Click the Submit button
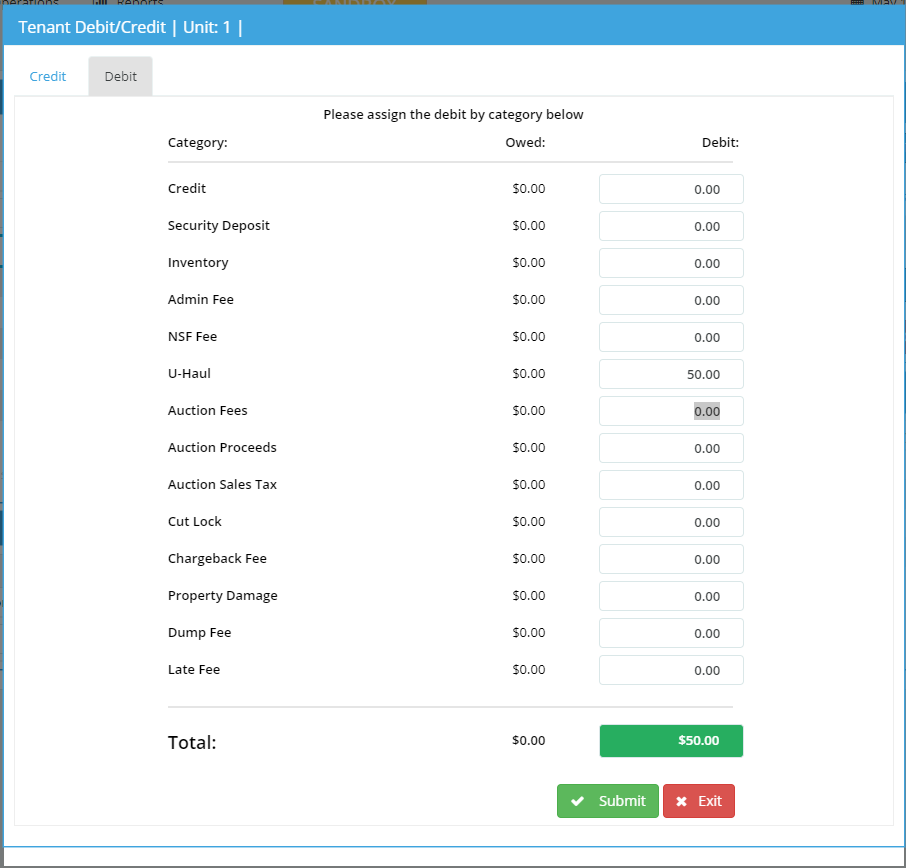 pyautogui.click(x=607, y=800)
